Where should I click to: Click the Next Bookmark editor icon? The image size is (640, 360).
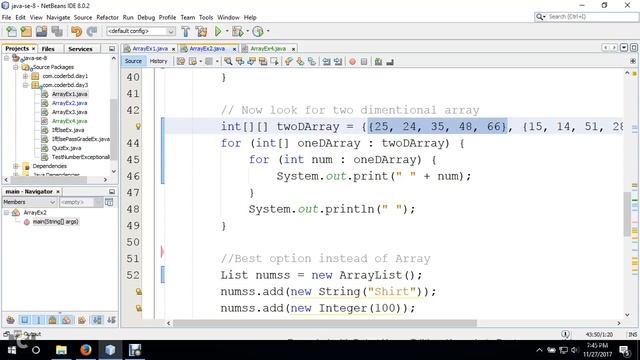[x=300, y=62]
